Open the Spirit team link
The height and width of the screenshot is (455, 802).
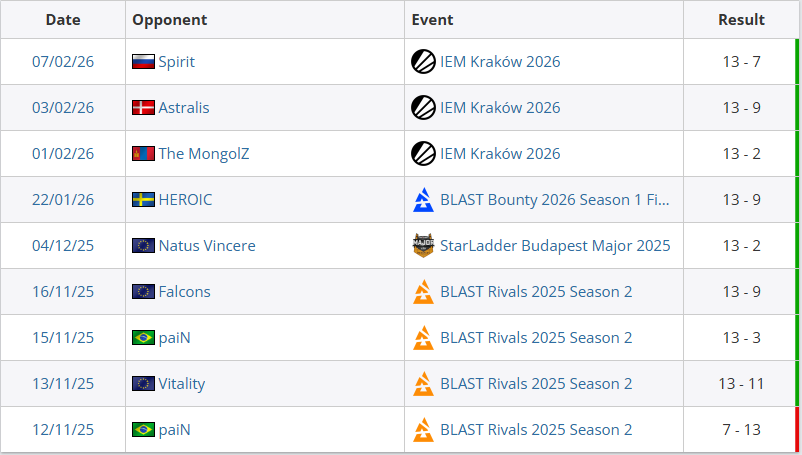coord(176,62)
